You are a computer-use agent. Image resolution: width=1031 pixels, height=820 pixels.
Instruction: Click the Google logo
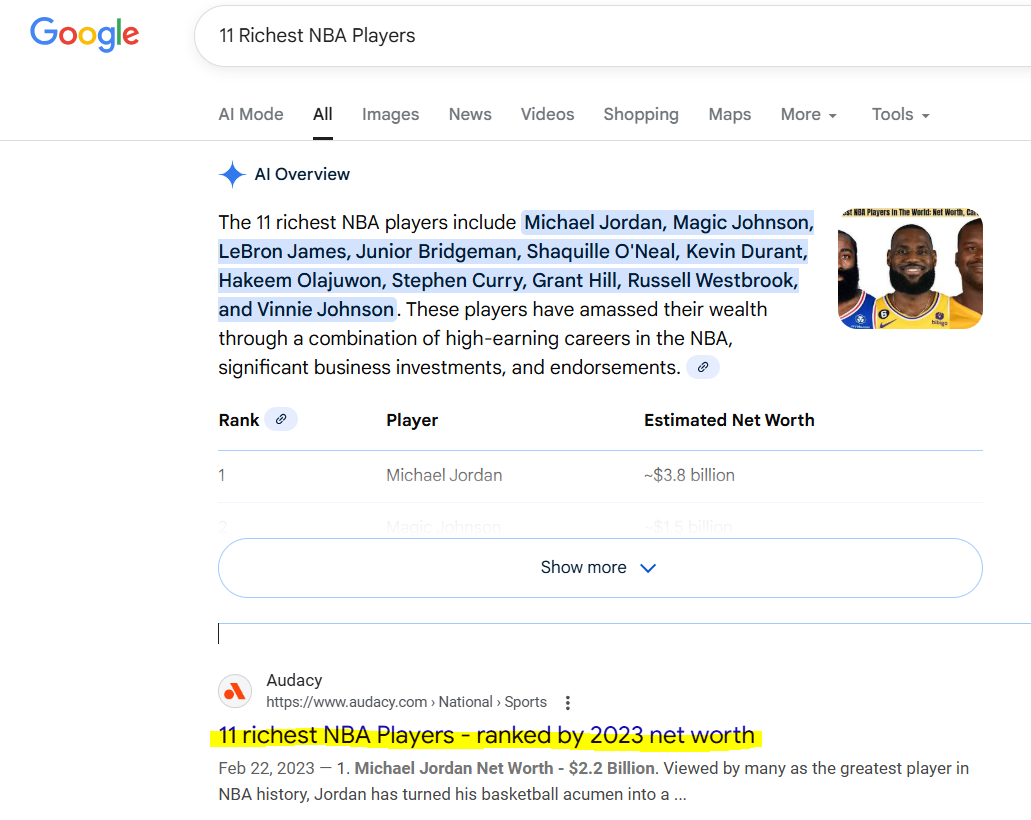click(85, 35)
